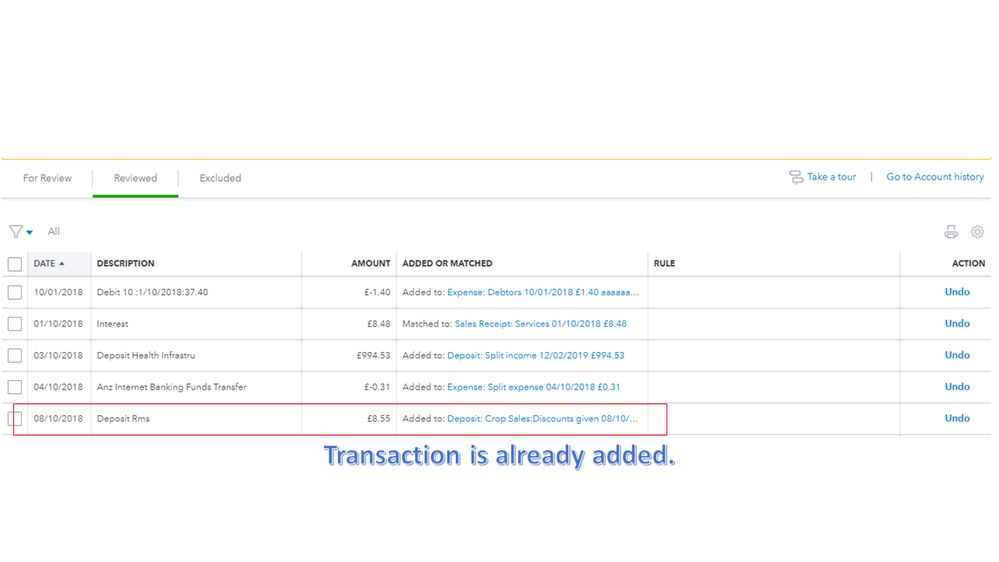Tick checkbox for Deposit Health Infrastru row

(x=15, y=356)
